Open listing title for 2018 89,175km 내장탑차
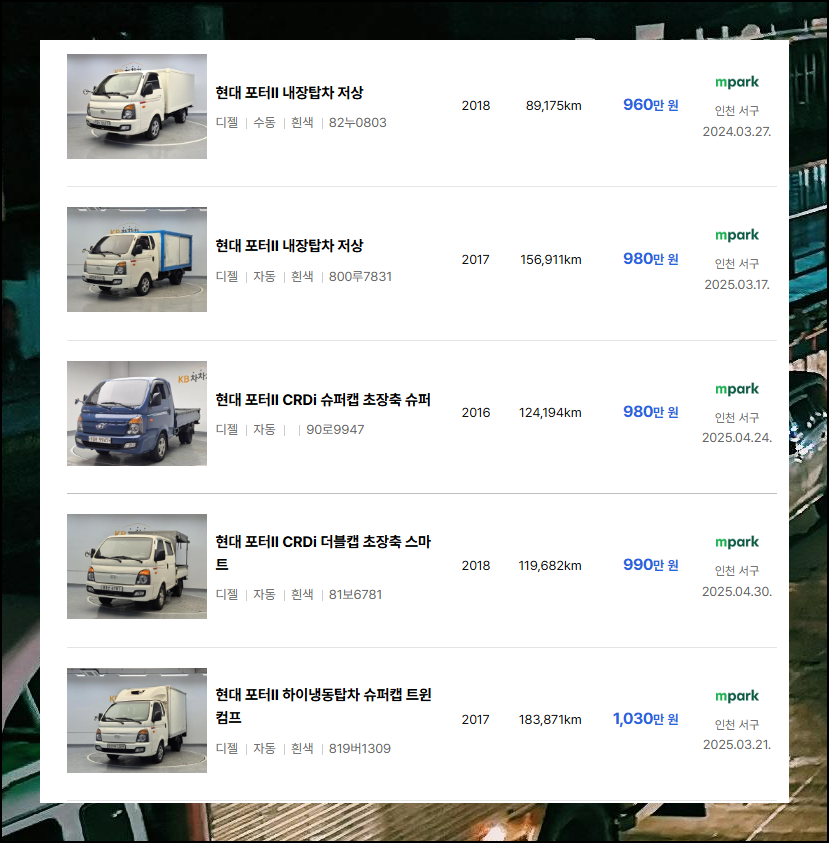Image resolution: width=829 pixels, height=843 pixels. coord(289,92)
